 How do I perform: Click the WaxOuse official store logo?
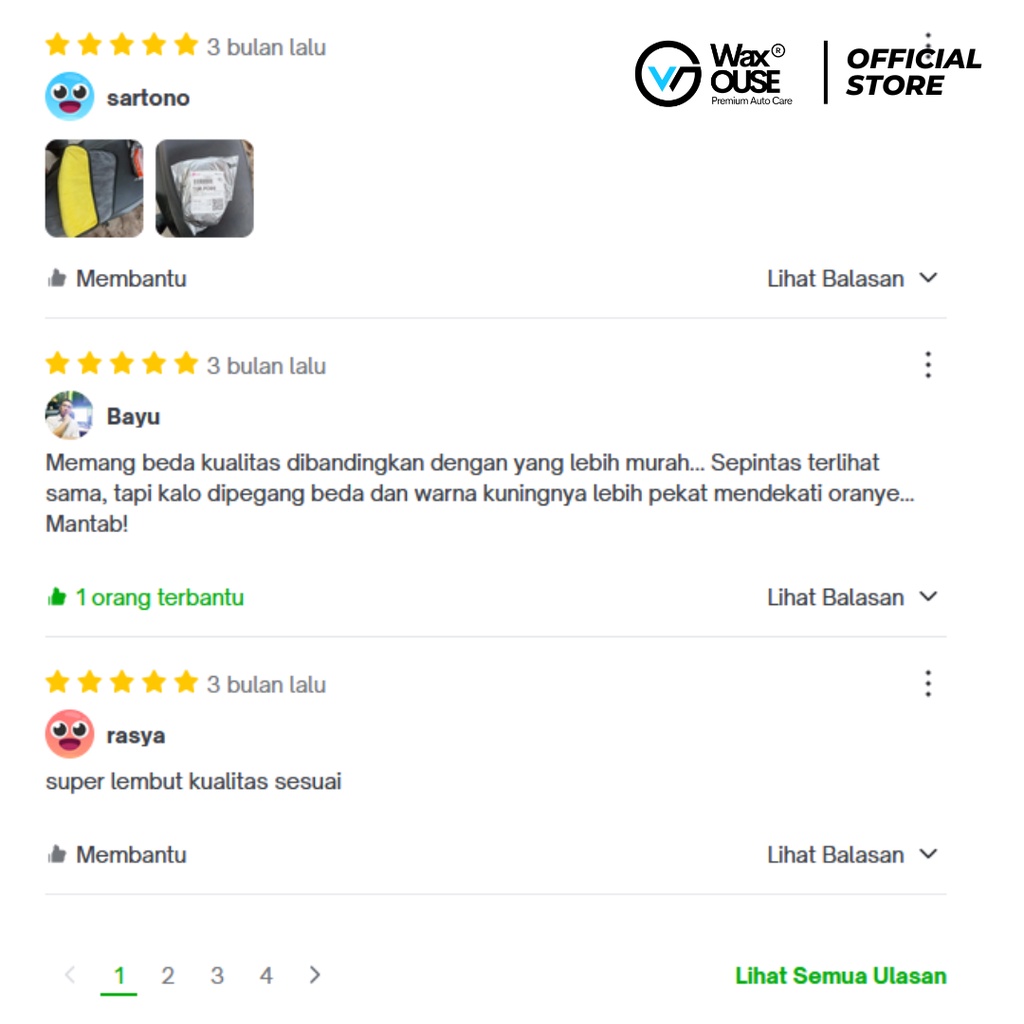click(x=808, y=72)
